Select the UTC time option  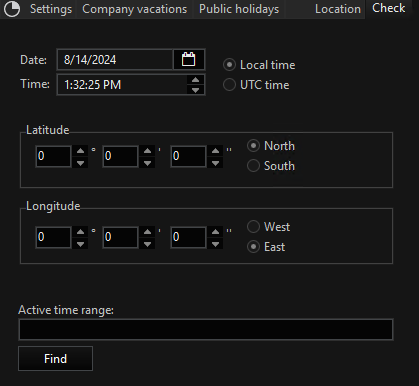tap(256, 85)
